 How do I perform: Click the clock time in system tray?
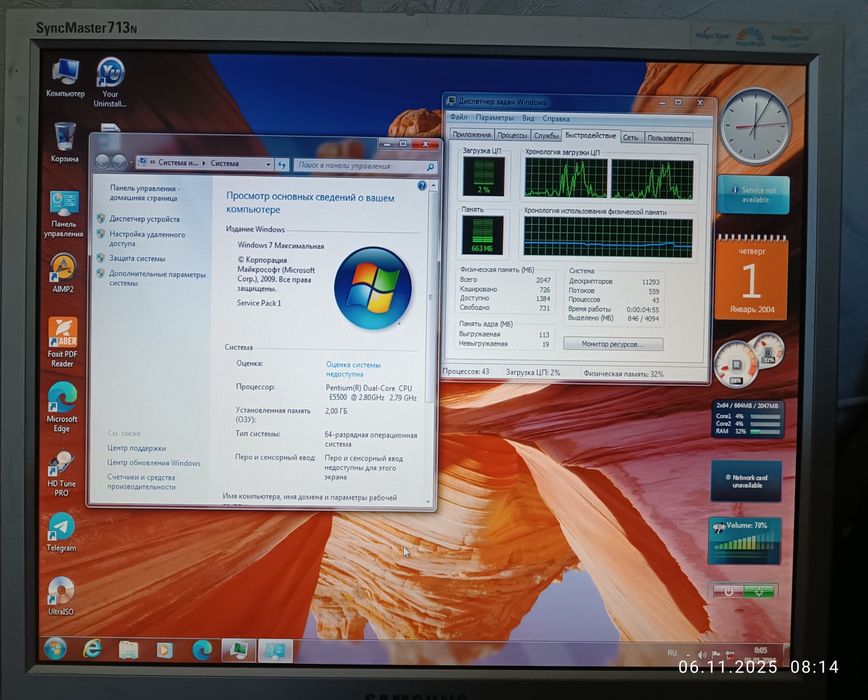coord(761,650)
